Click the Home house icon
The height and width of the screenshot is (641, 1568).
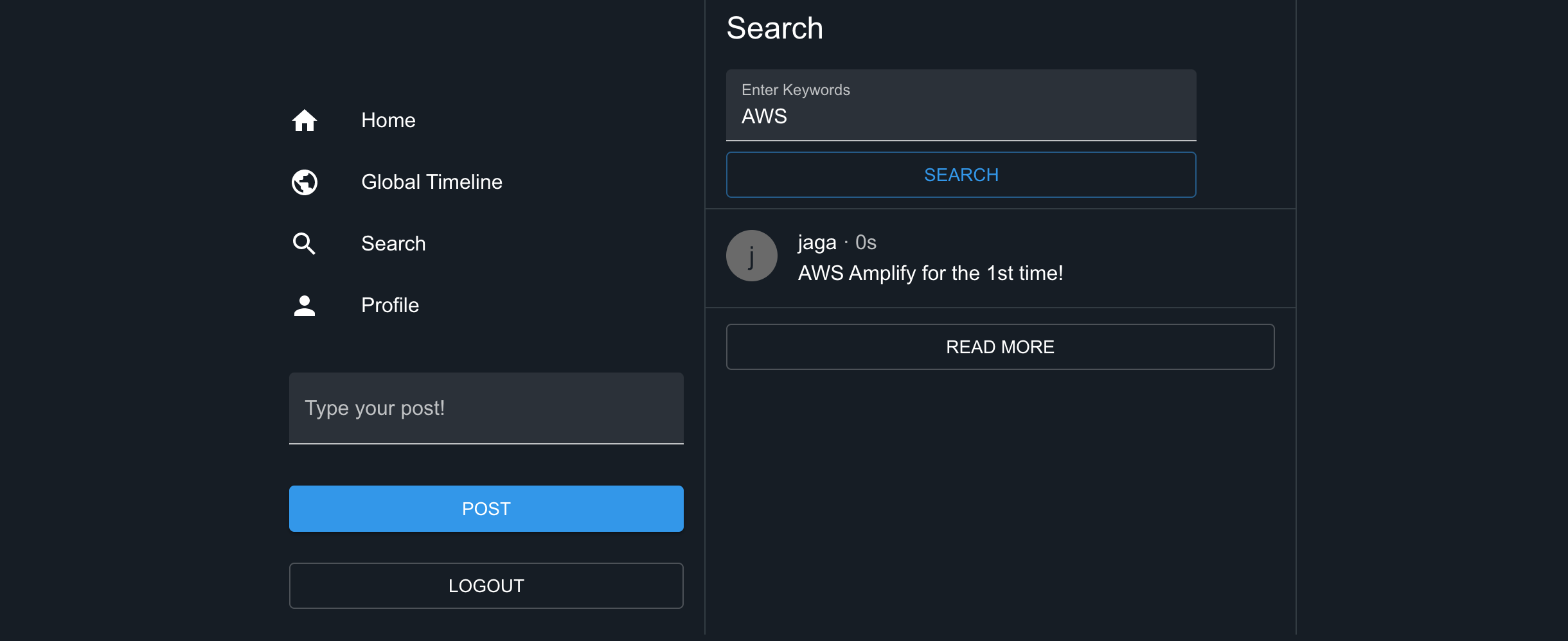[x=305, y=120]
